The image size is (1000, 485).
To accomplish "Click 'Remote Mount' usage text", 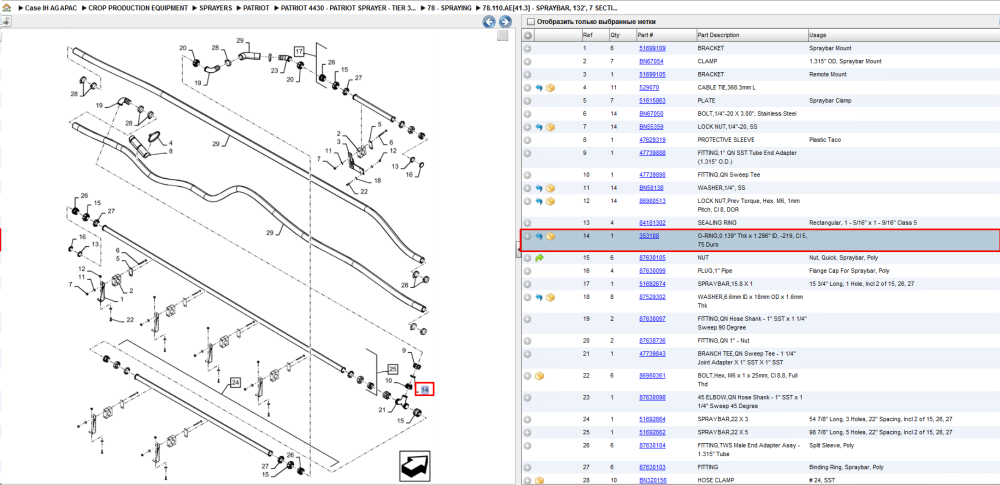I will [826, 75].
